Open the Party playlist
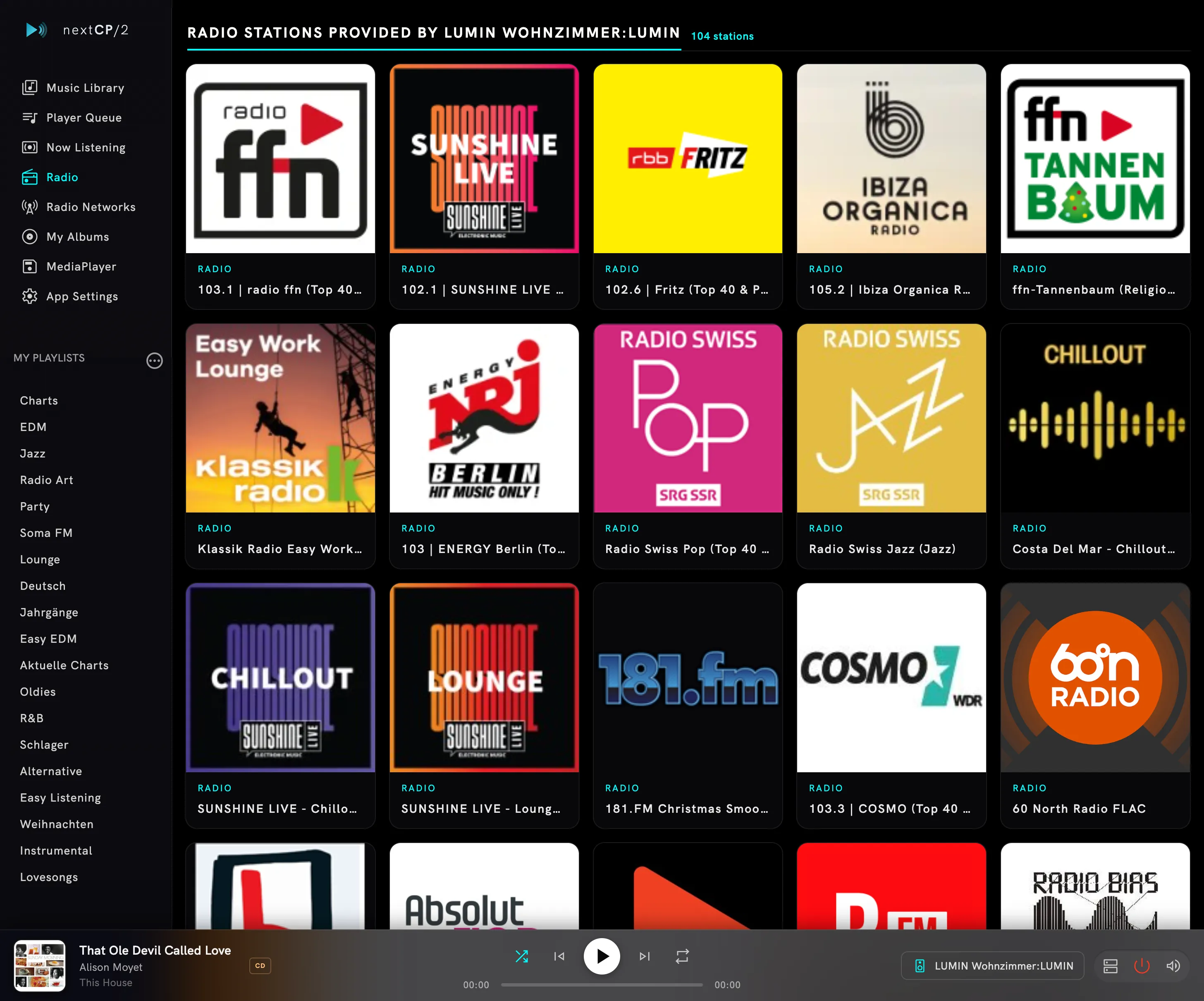 (35, 506)
